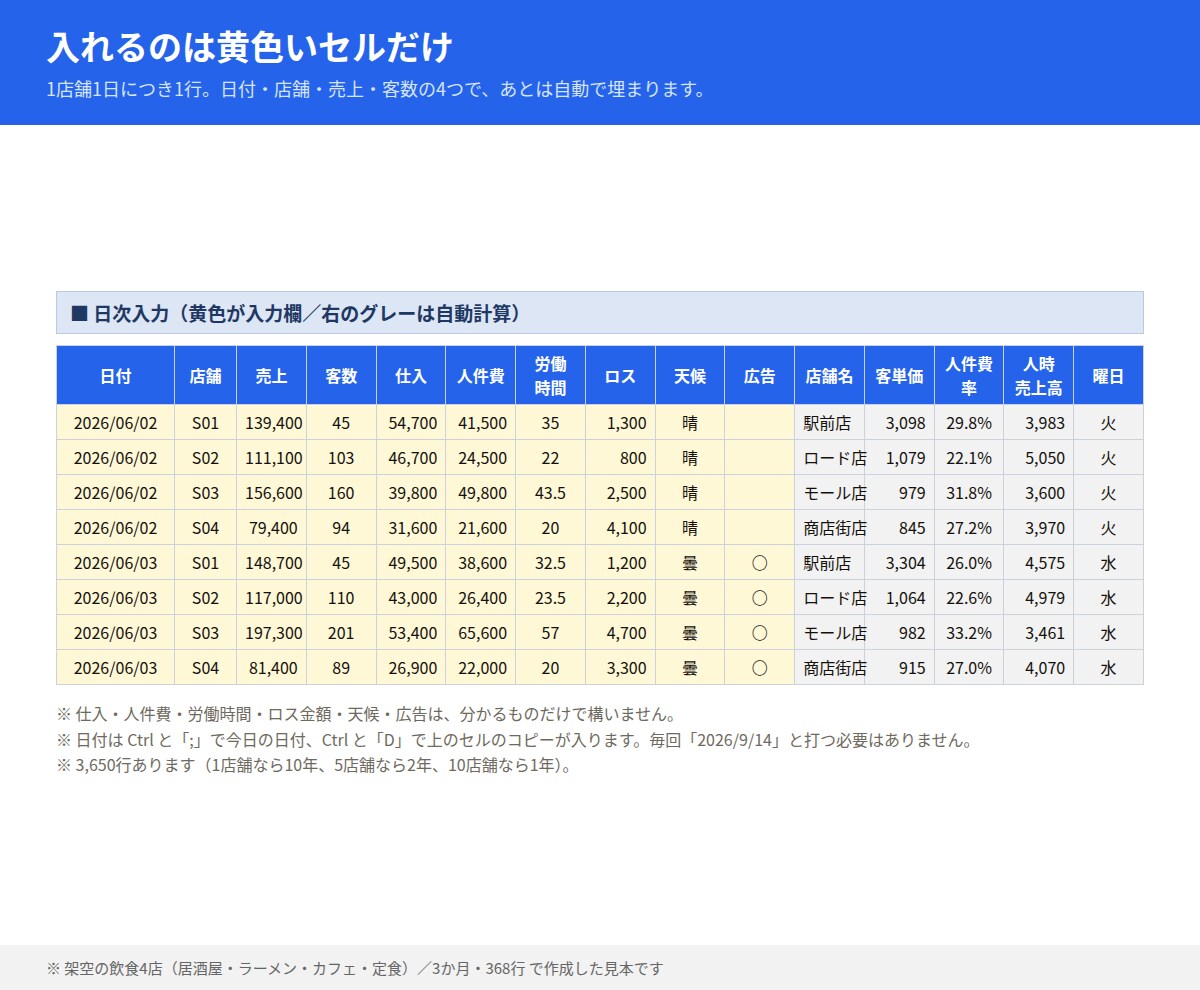Viewport: 1200px width, 990px height.
Task: Select the 天候 cell in the 156,600 row
Action: coord(690,493)
